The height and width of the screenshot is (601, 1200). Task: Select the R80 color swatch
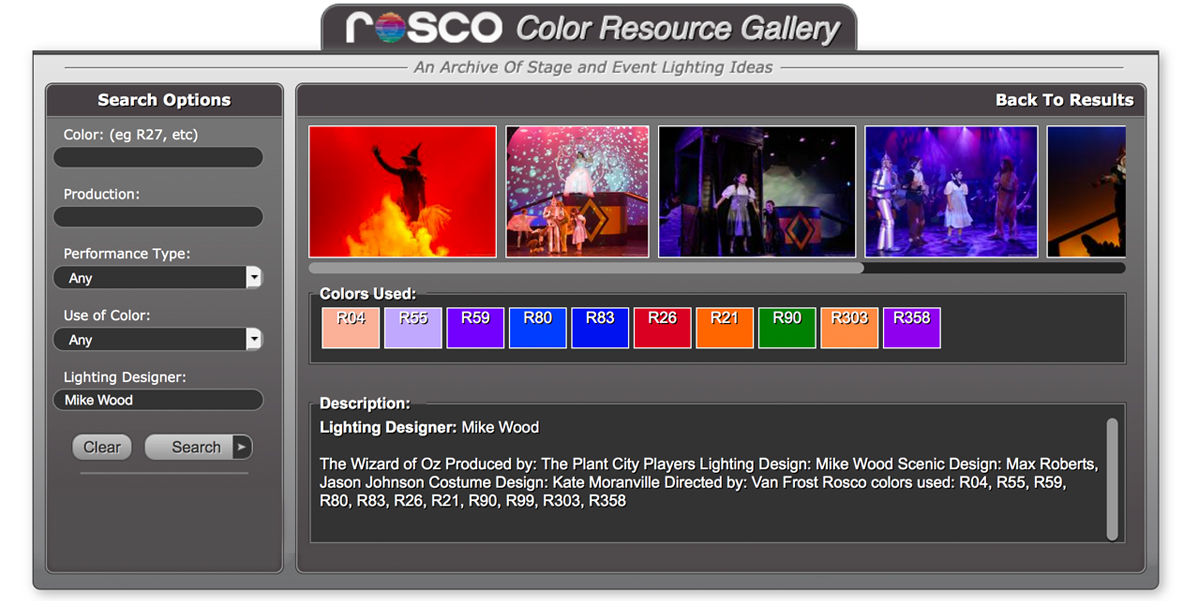pyautogui.click(x=538, y=328)
